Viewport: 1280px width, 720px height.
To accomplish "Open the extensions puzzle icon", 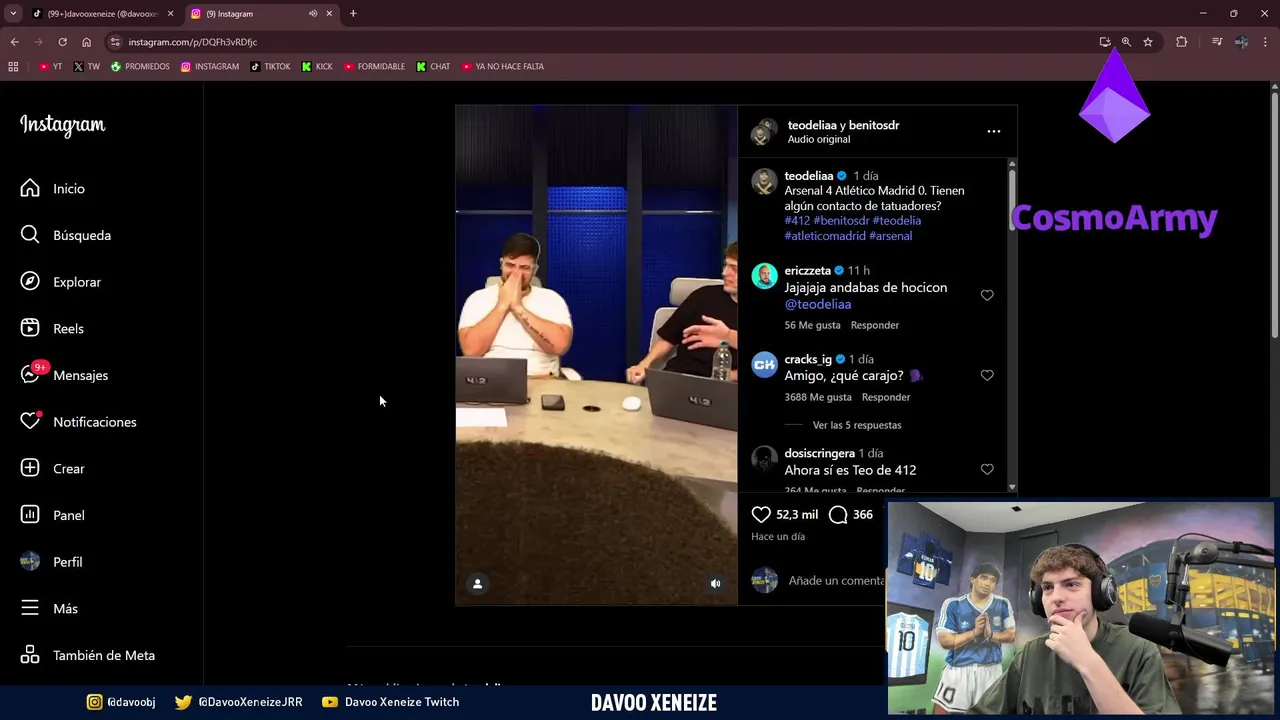I will 1182,42.
